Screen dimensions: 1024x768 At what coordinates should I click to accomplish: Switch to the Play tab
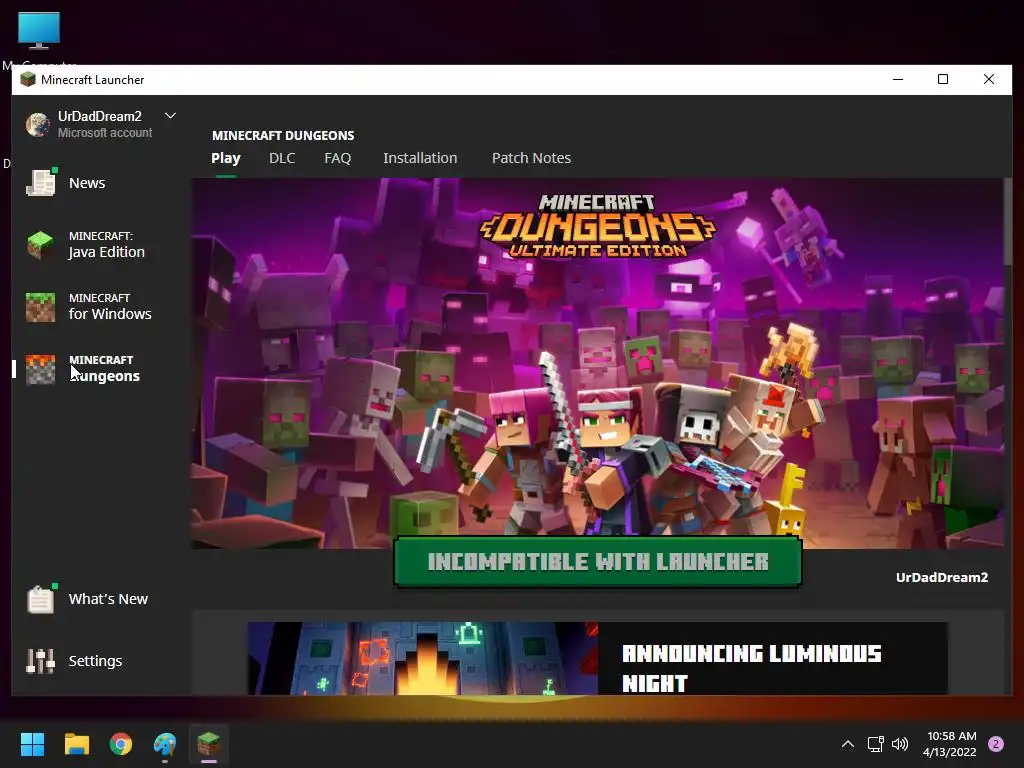click(226, 158)
